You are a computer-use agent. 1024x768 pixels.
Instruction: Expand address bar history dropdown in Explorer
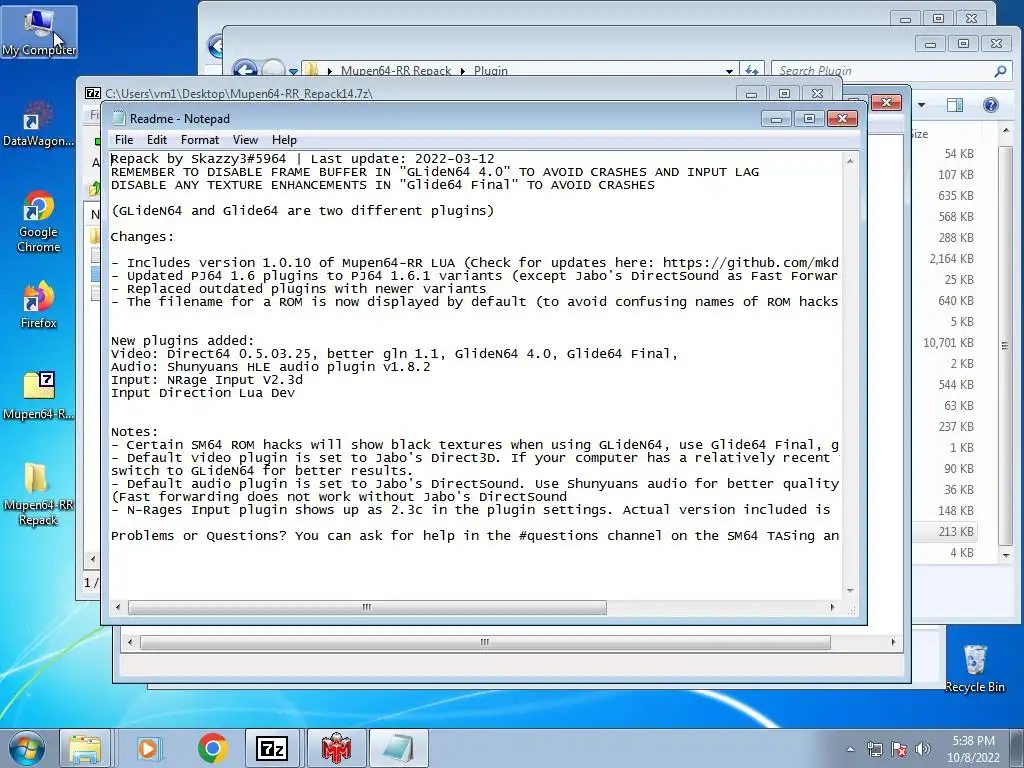(729, 71)
